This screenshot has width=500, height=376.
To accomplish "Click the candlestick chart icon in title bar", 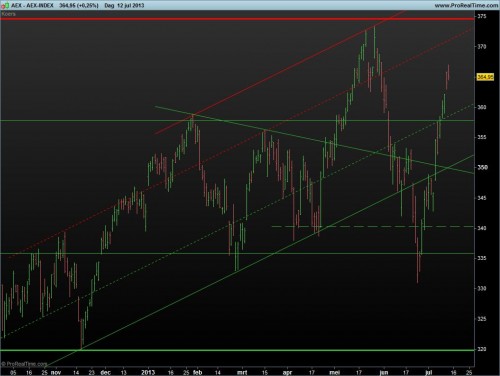I will 5,5.
